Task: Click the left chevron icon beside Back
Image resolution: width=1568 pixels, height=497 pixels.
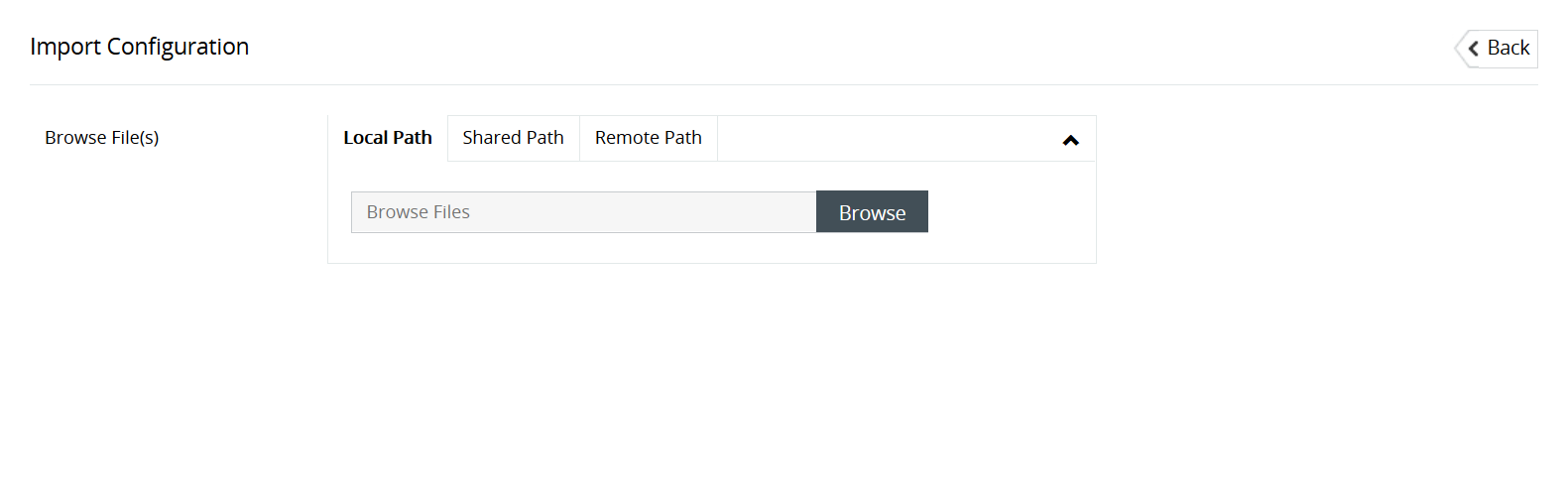Action: [1474, 49]
